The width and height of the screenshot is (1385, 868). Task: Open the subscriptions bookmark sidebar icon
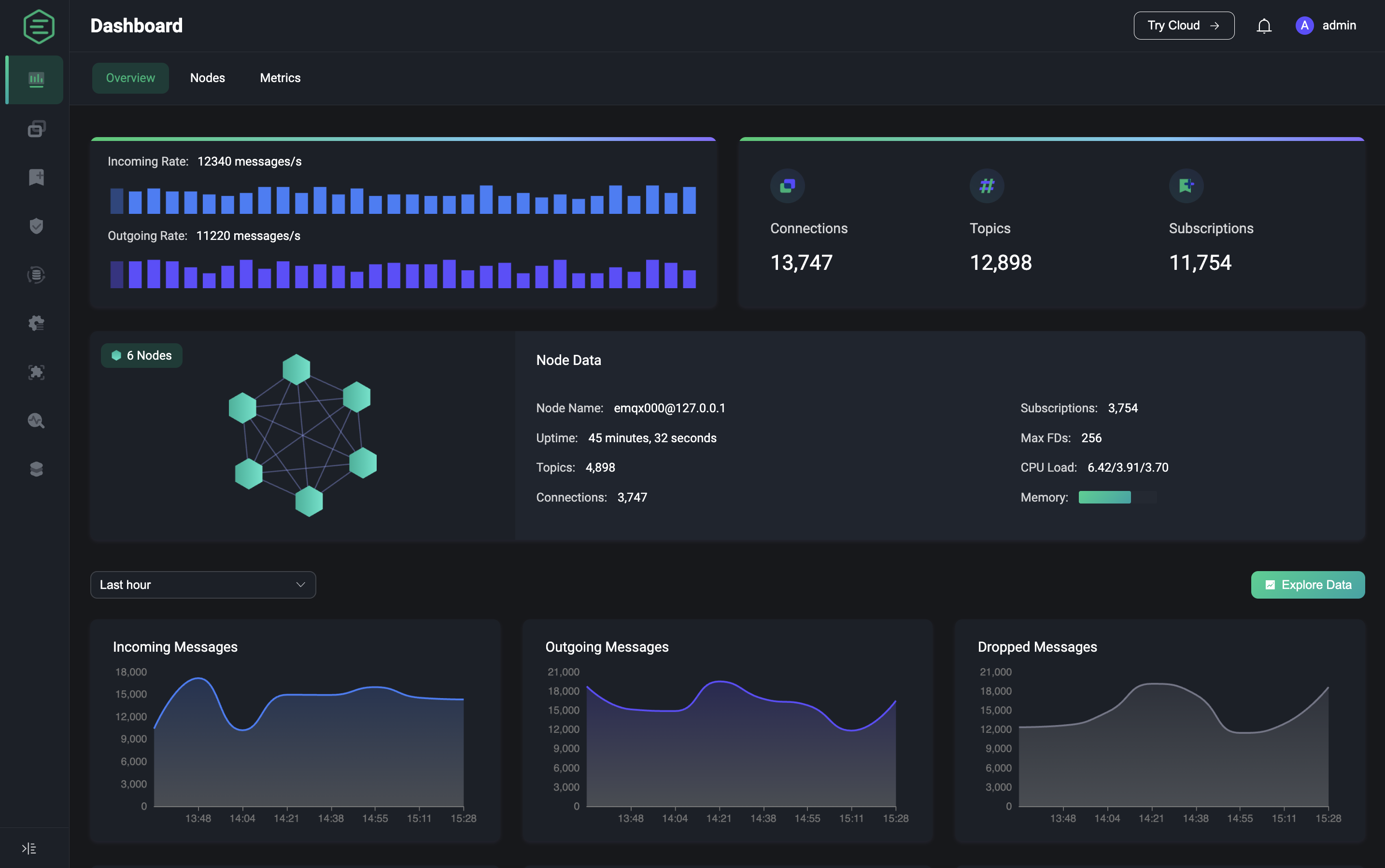click(x=36, y=177)
